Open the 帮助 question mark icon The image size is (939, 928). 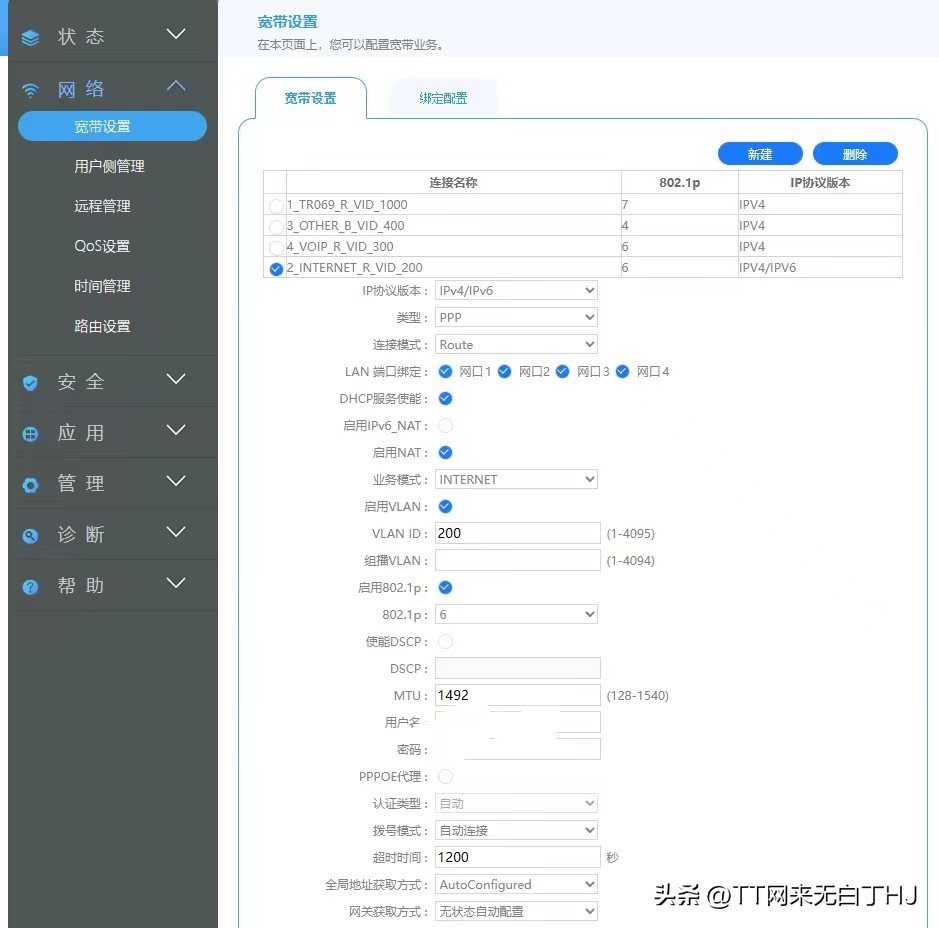[30, 585]
